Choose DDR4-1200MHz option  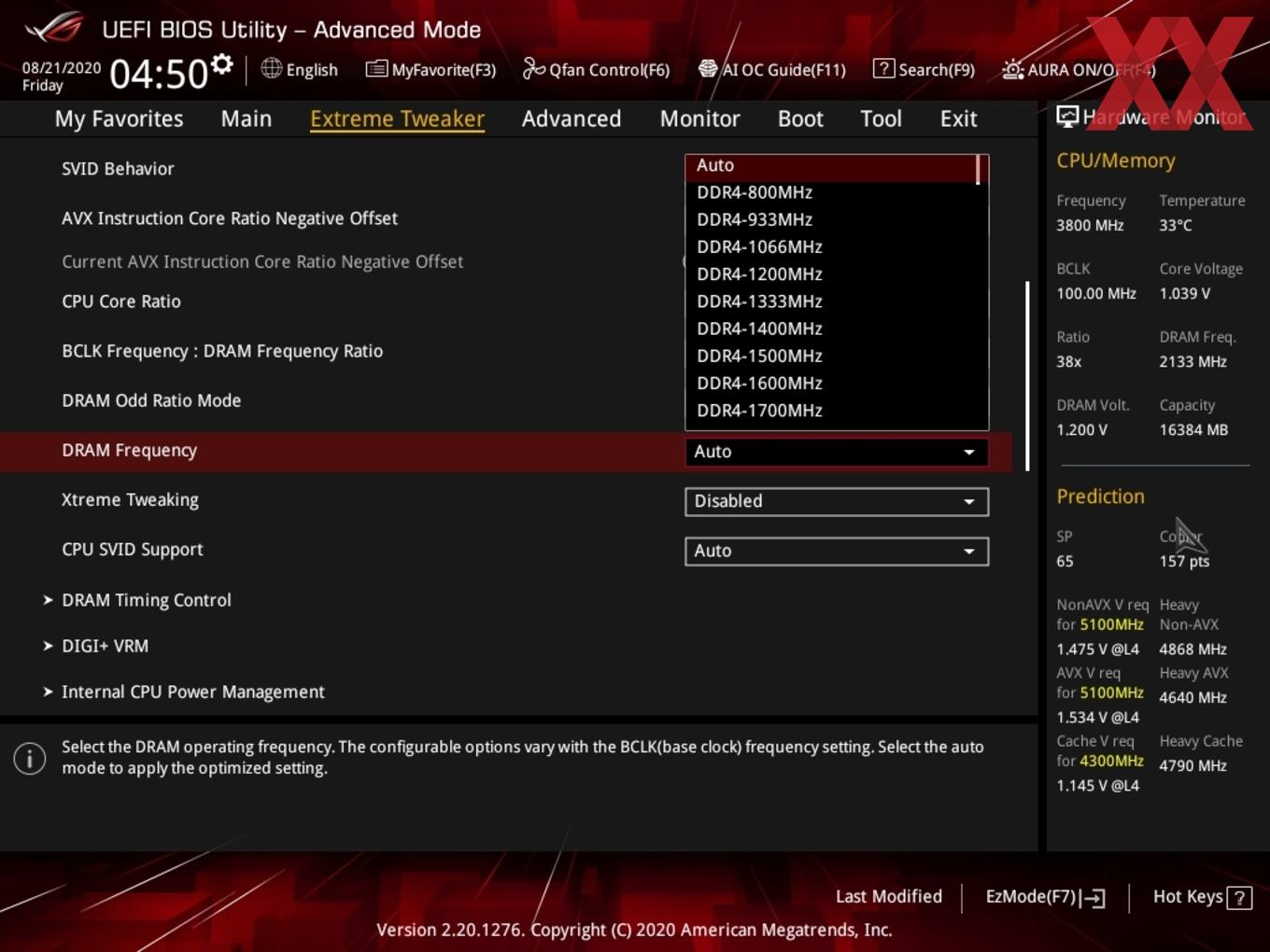point(831,273)
